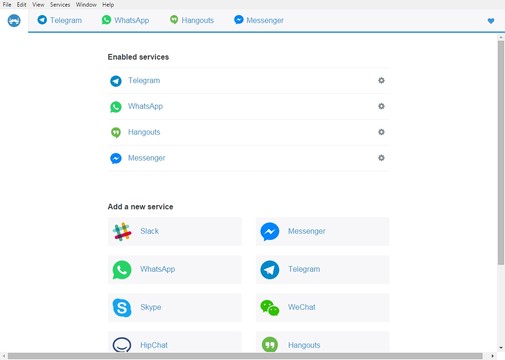Add the HipChat service
Viewport: 505px width, 360px height.
[x=175, y=342]
